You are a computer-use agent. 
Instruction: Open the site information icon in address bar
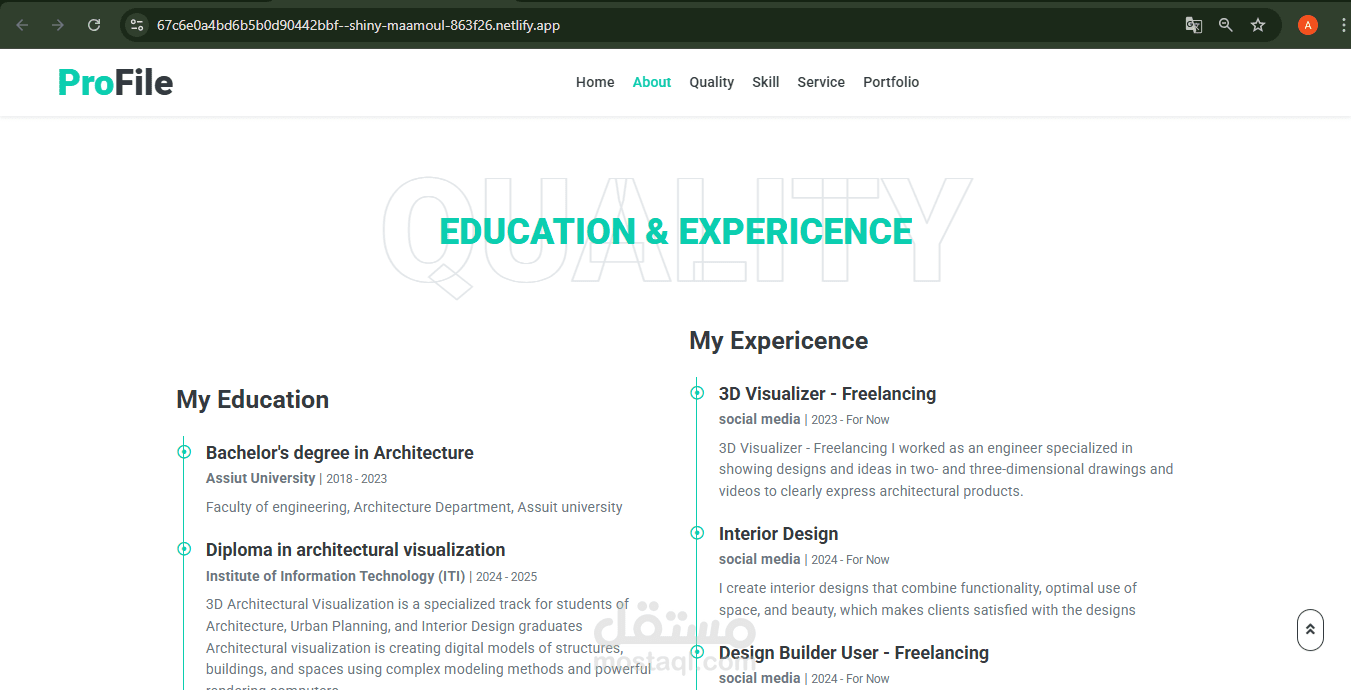[x=138, y=25]
